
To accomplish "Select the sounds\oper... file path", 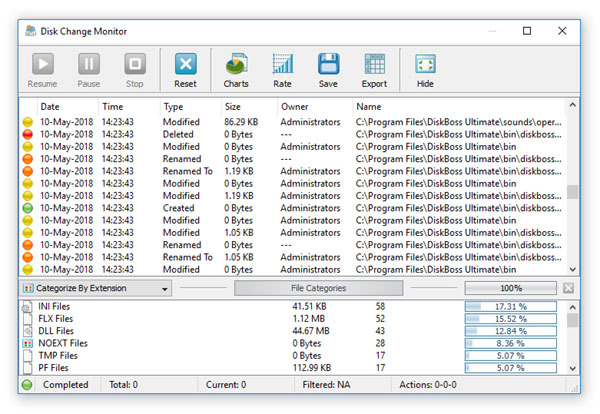I will coord(458,122).
